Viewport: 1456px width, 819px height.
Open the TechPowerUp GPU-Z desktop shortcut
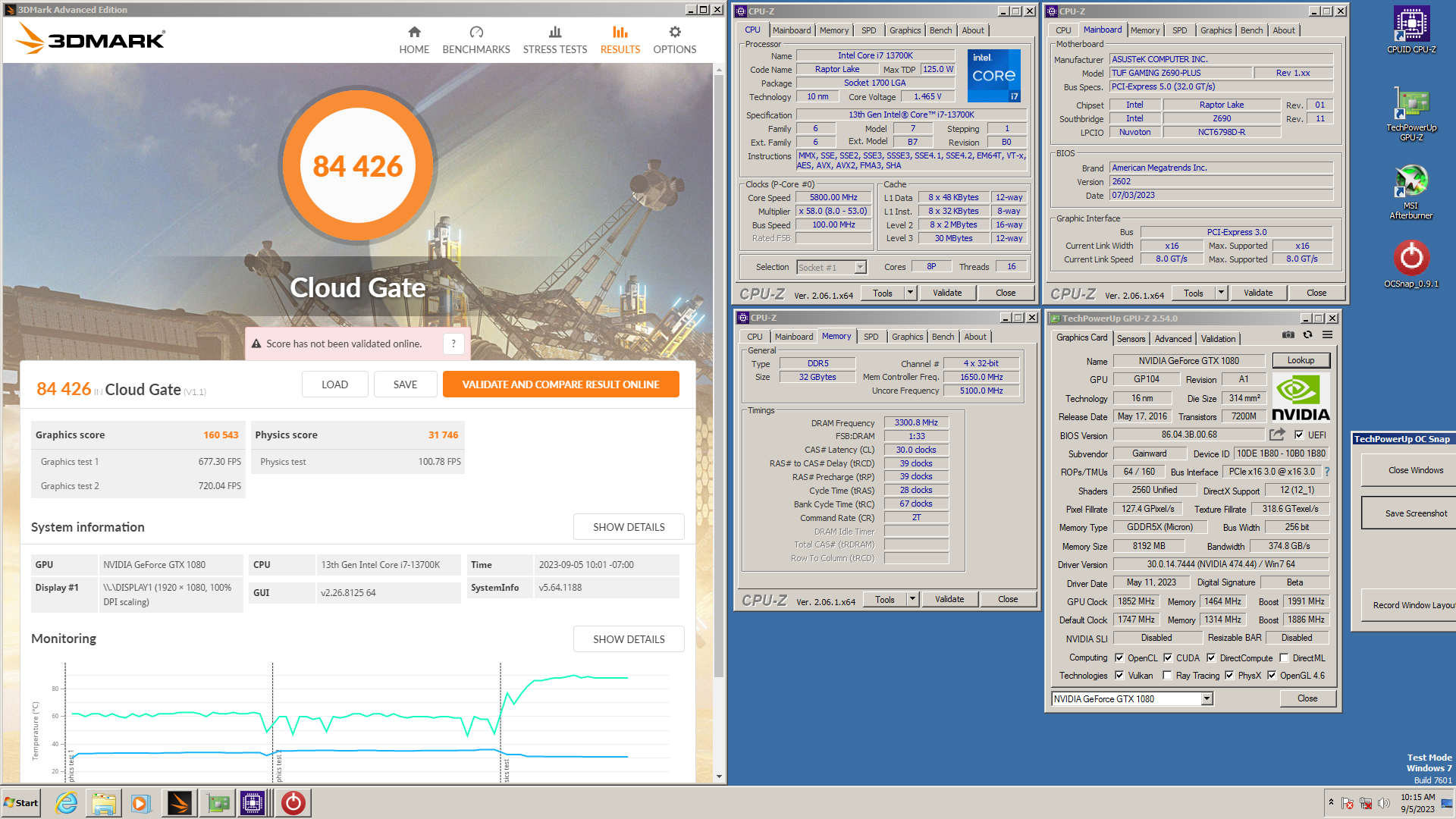(x=1411, y=114)
